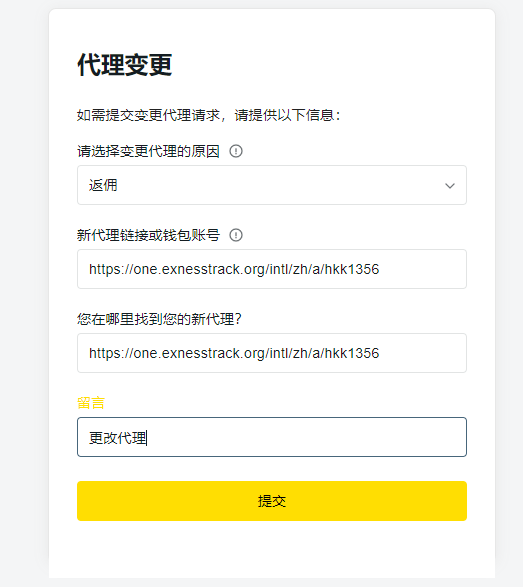Screen dimensions: 523x587
Task: Click empty area right of 更改代理 in 留言
Action: point(305,437)
